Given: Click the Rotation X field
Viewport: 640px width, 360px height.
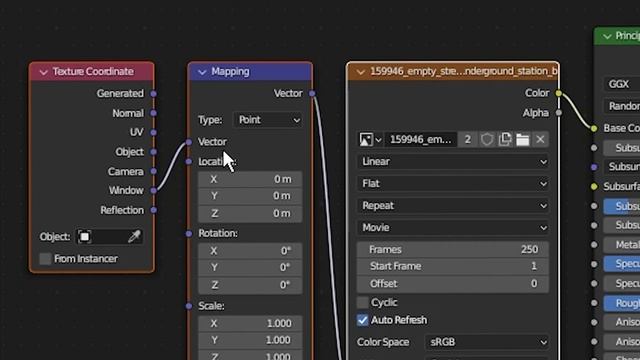Looking at the screenshot, I should point(250,251).
